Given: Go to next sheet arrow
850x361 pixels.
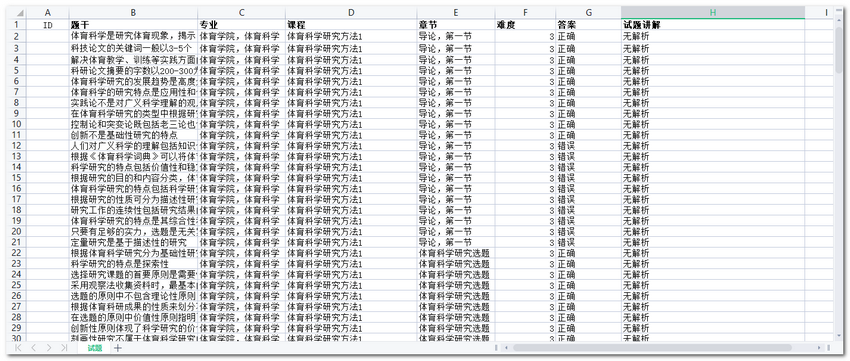Looking at the screenshot, I should point(49,348).
